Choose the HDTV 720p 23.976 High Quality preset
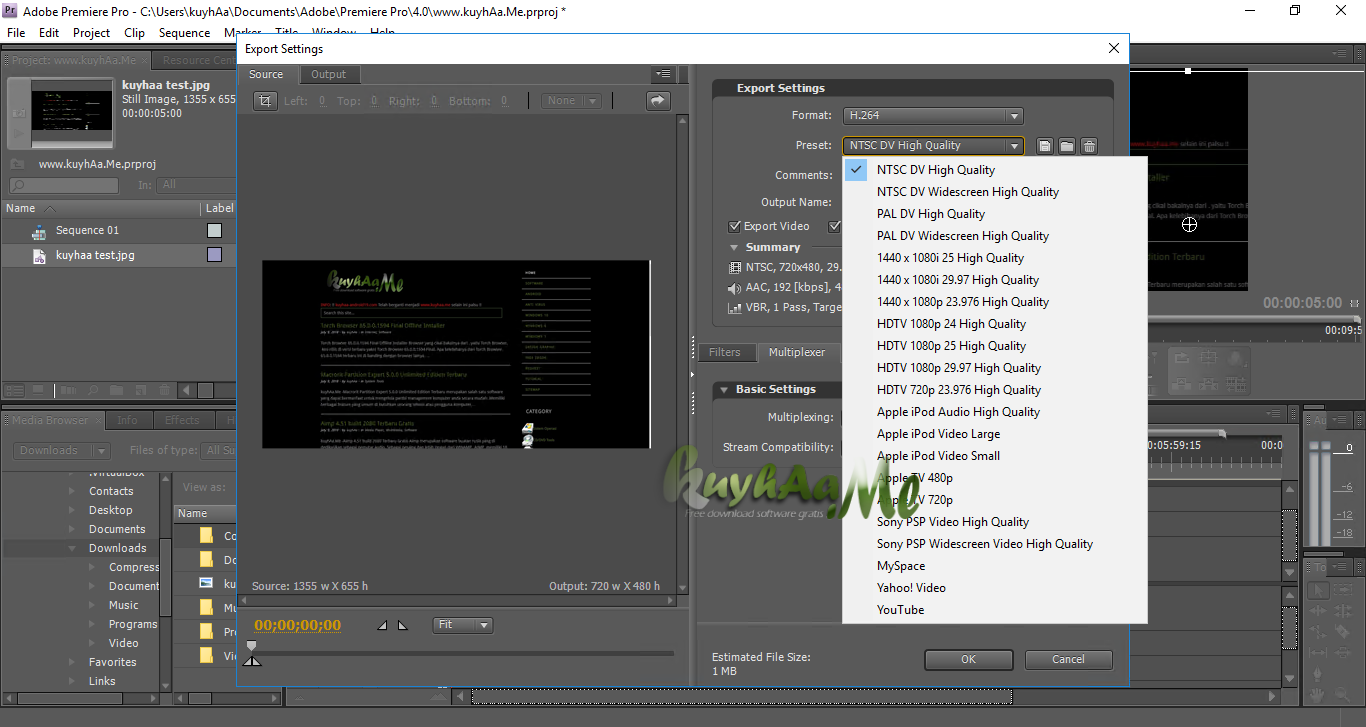1366x727 pixels. 995,390
